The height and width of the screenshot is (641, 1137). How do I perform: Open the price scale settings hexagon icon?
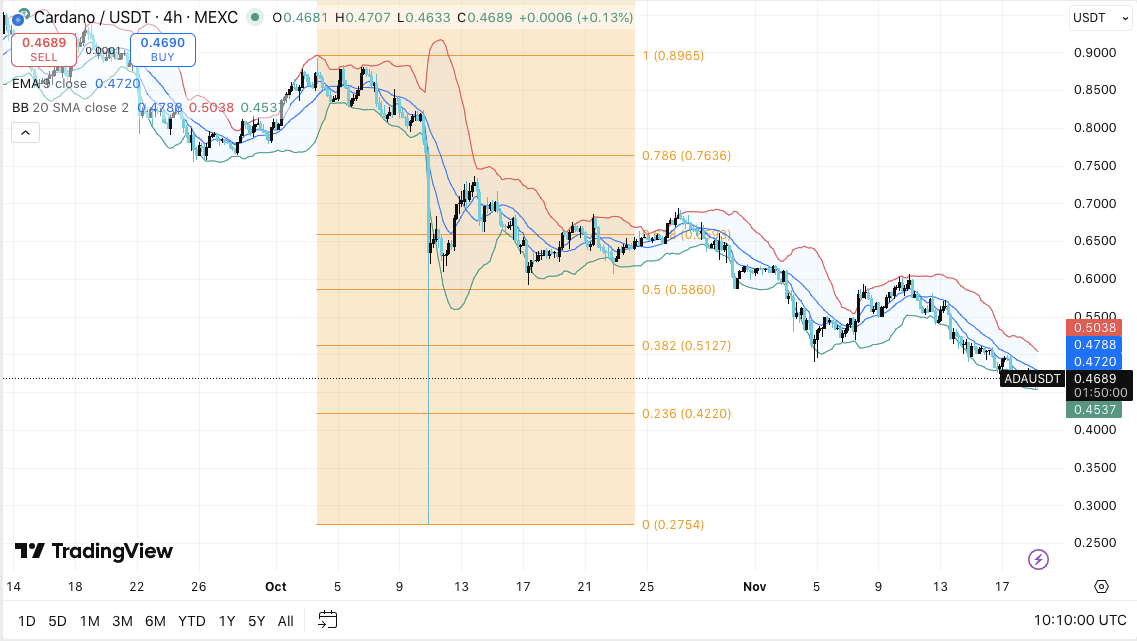[1102, 586]
